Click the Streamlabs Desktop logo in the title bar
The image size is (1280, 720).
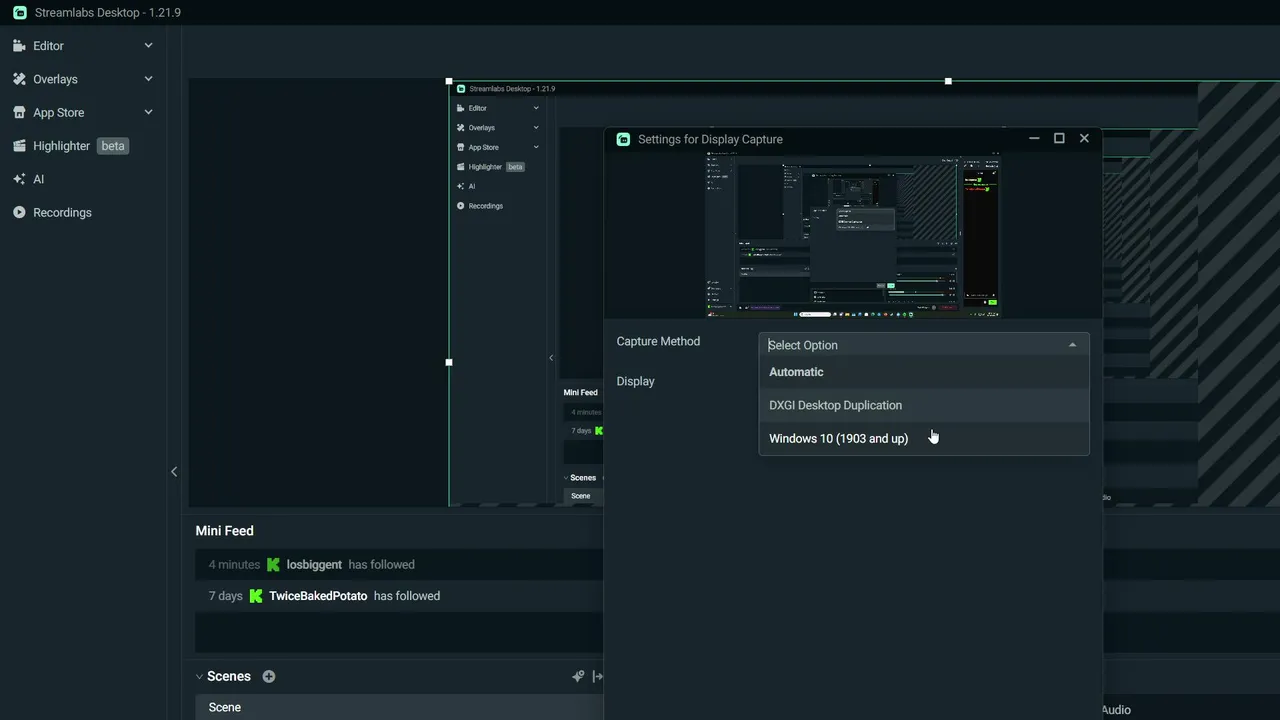click(x=20, y=13)
